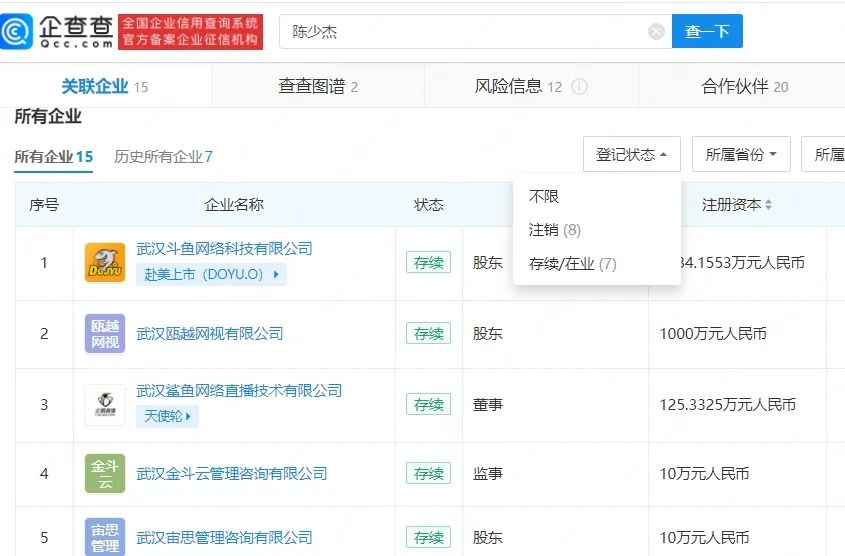This screenshot has width=845, height=556.
Task: Click the red 全国企业信用查询系统 banner
Action: (190, 32)
